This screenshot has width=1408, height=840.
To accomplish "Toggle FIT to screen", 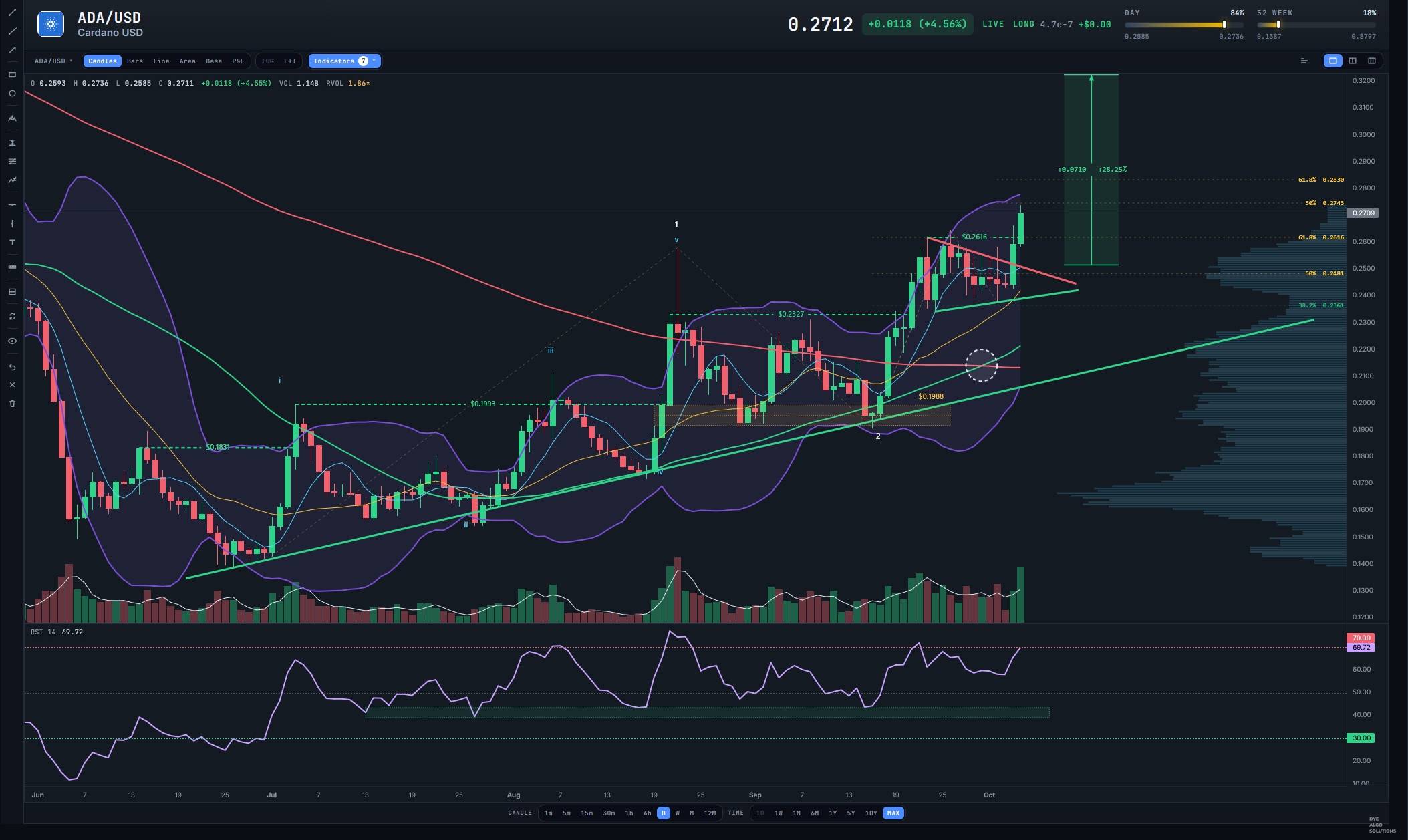I will (x=290, y=61).
